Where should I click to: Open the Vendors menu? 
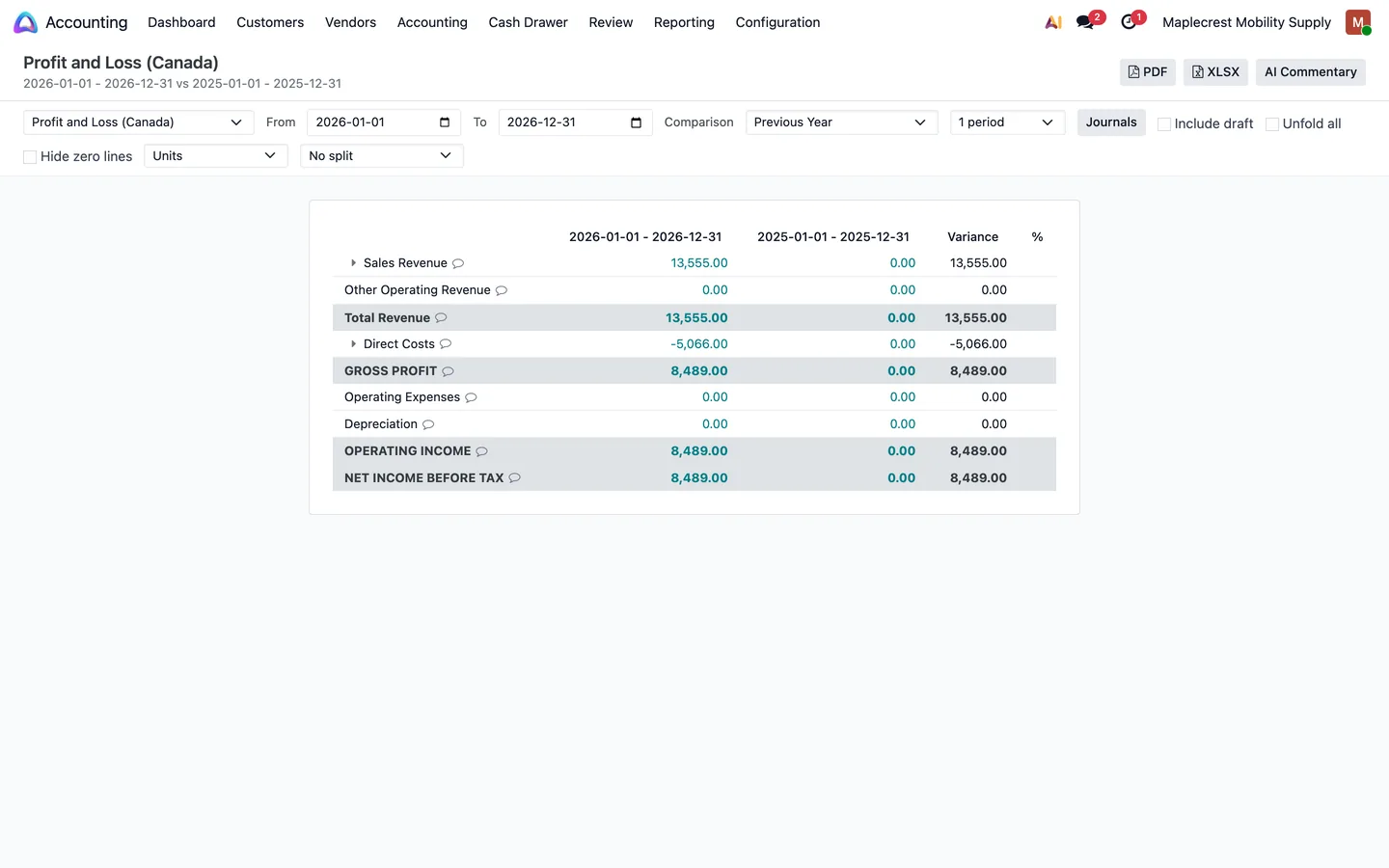coord(350,22)
